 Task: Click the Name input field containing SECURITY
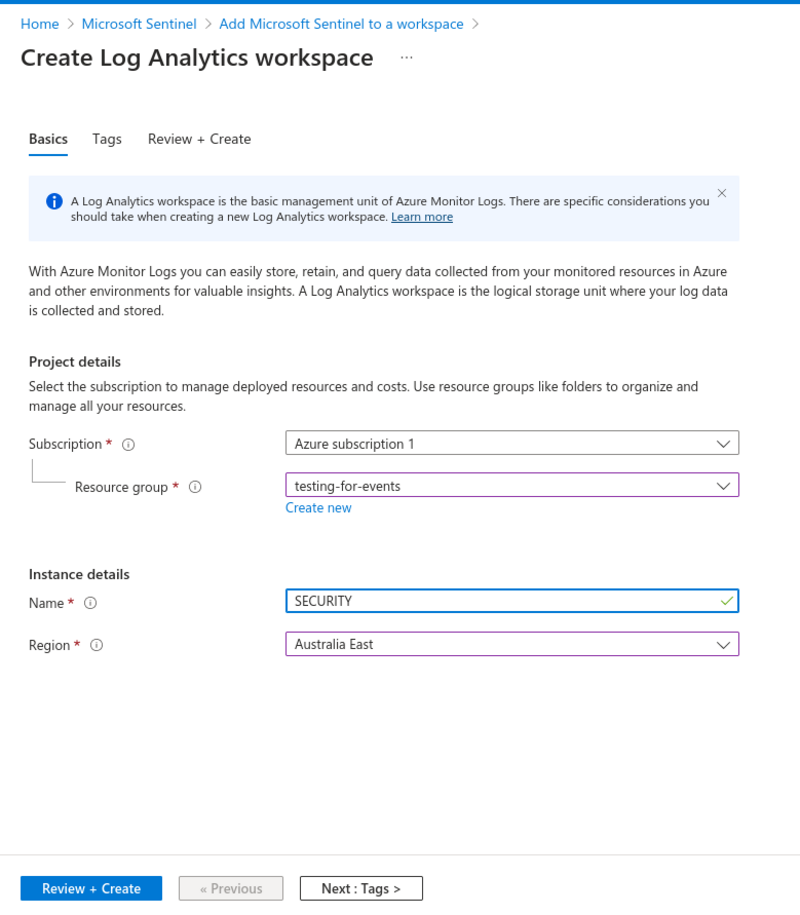coord(512,600)
